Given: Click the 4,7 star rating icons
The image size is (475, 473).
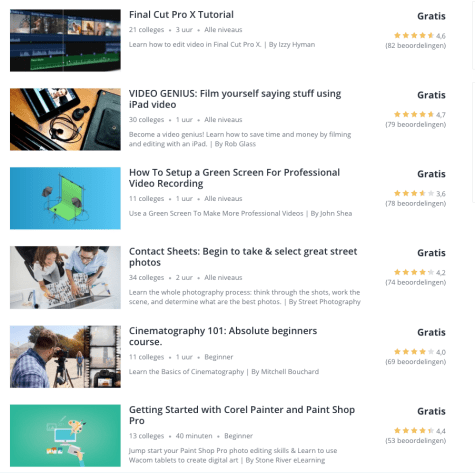Looking at the screenshot, I should click(414, 114).
